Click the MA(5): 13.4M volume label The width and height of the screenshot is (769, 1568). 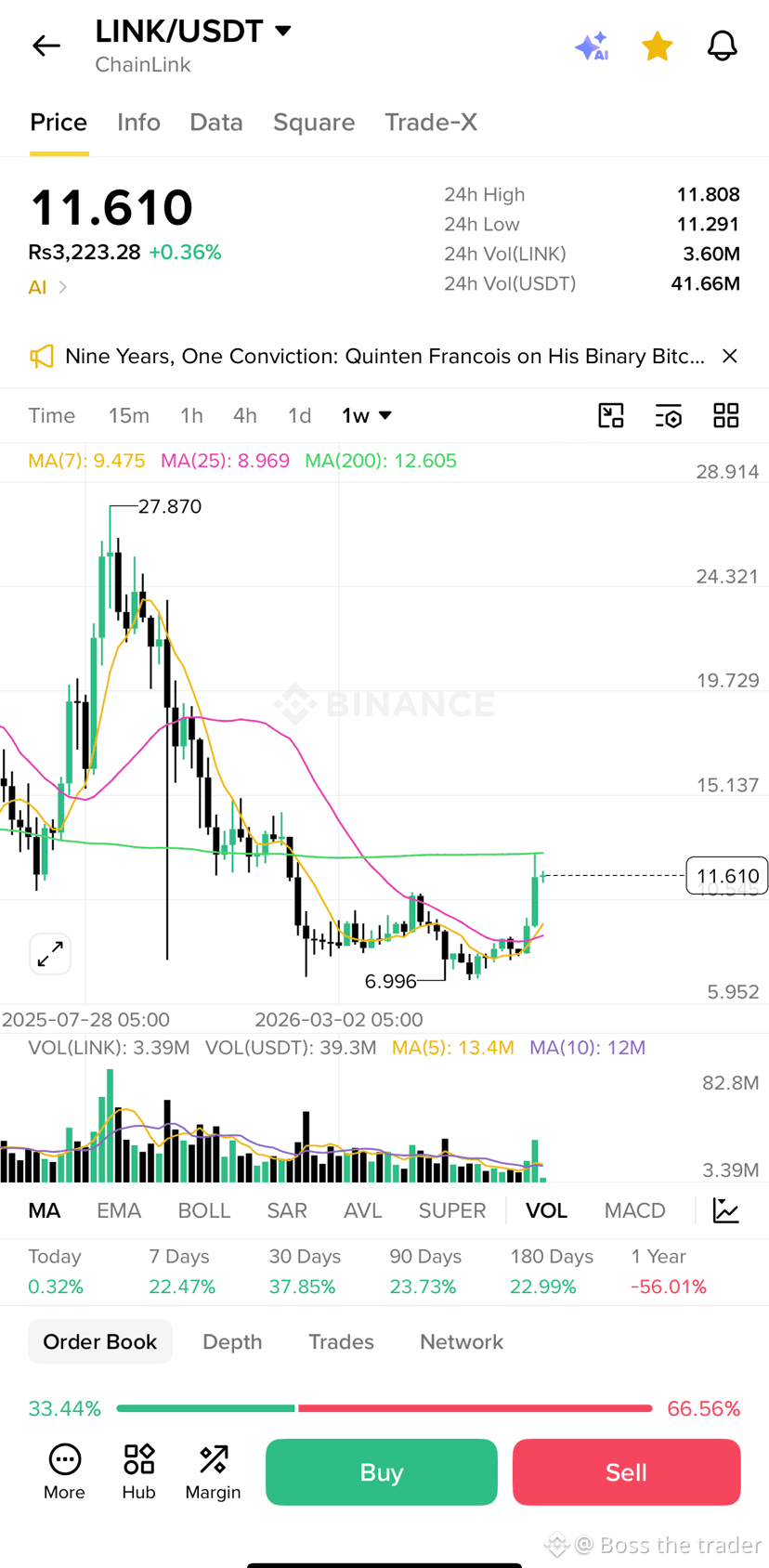coord(452,1048)
